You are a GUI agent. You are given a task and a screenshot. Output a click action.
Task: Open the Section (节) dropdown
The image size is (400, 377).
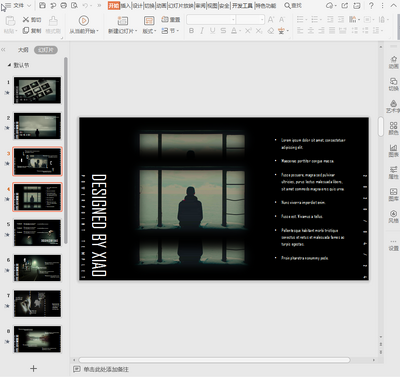(170, 31)
